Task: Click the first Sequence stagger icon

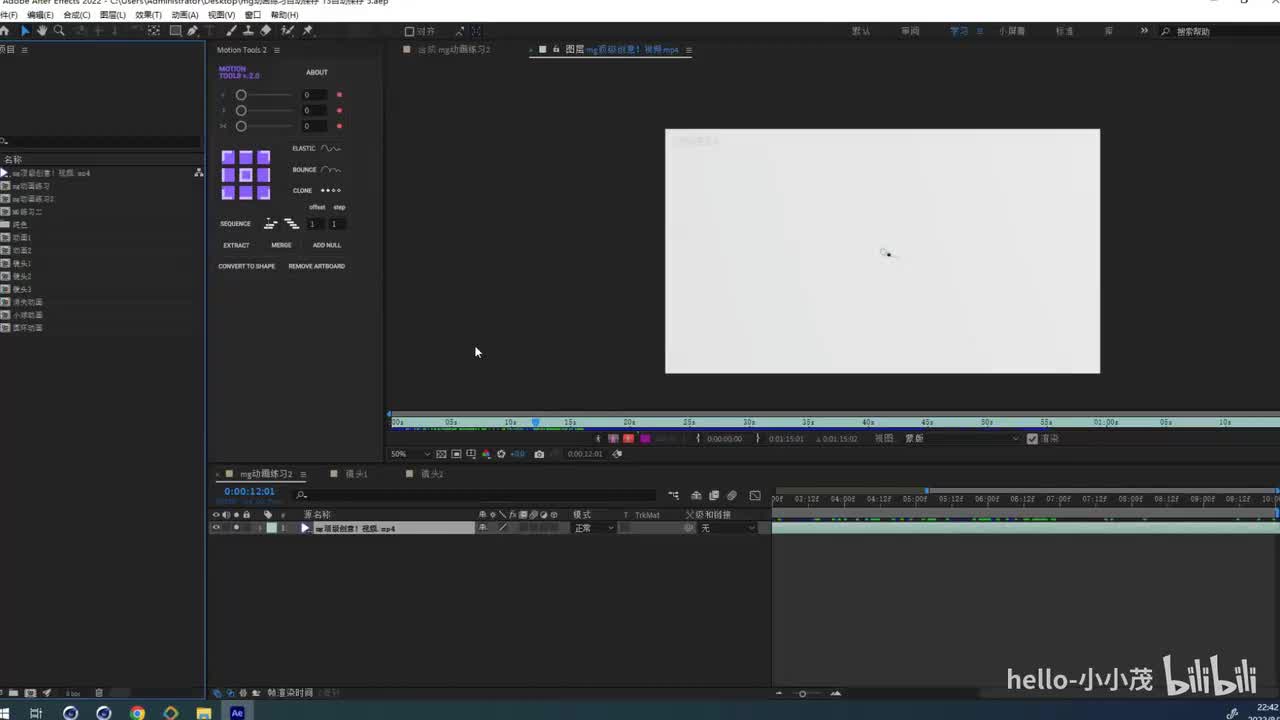Action: [x=270, y=224]
